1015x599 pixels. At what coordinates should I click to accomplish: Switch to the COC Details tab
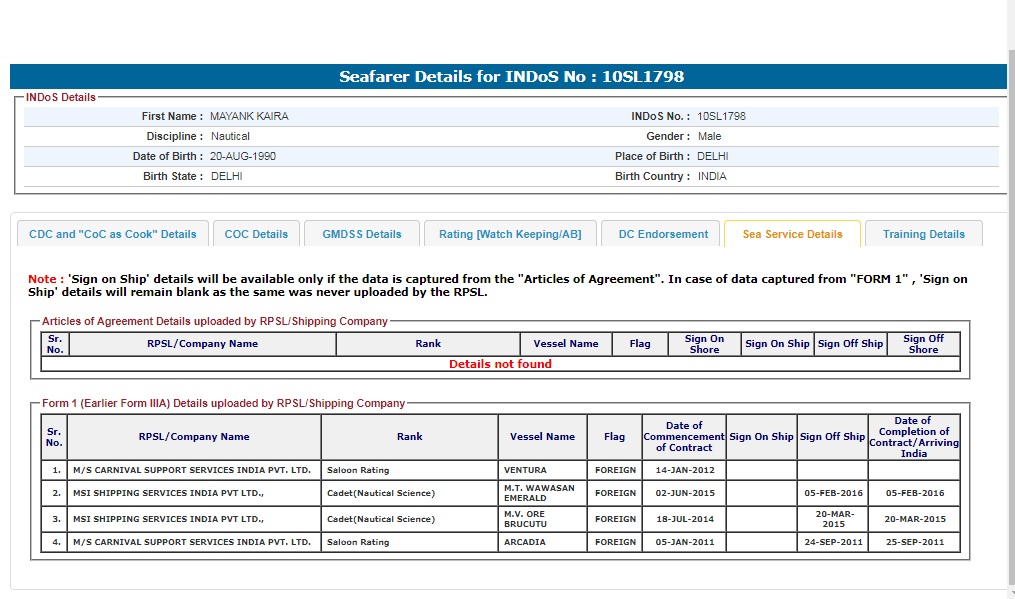tap(256, 234)
